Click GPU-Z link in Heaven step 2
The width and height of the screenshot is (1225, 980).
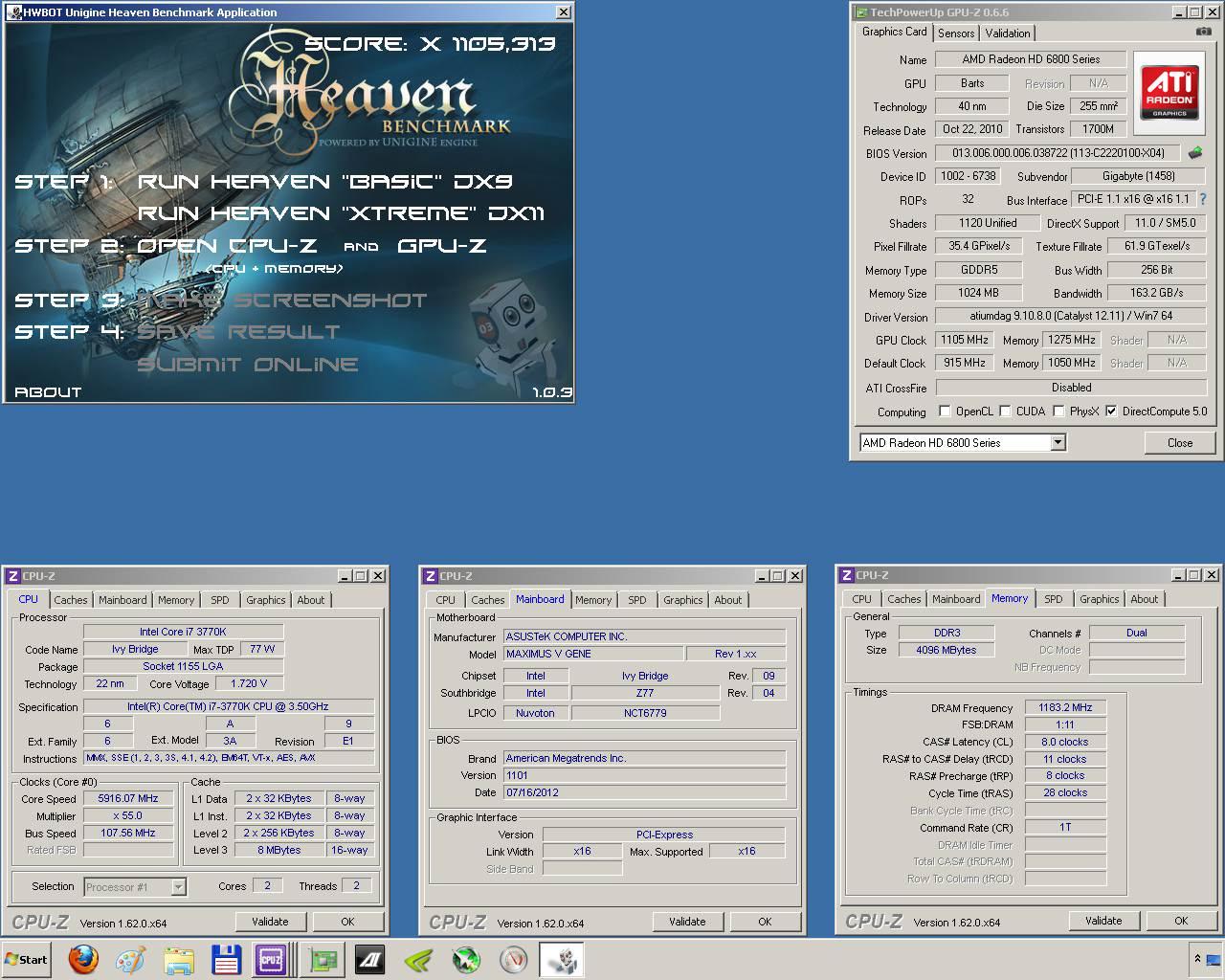[441, 245]
